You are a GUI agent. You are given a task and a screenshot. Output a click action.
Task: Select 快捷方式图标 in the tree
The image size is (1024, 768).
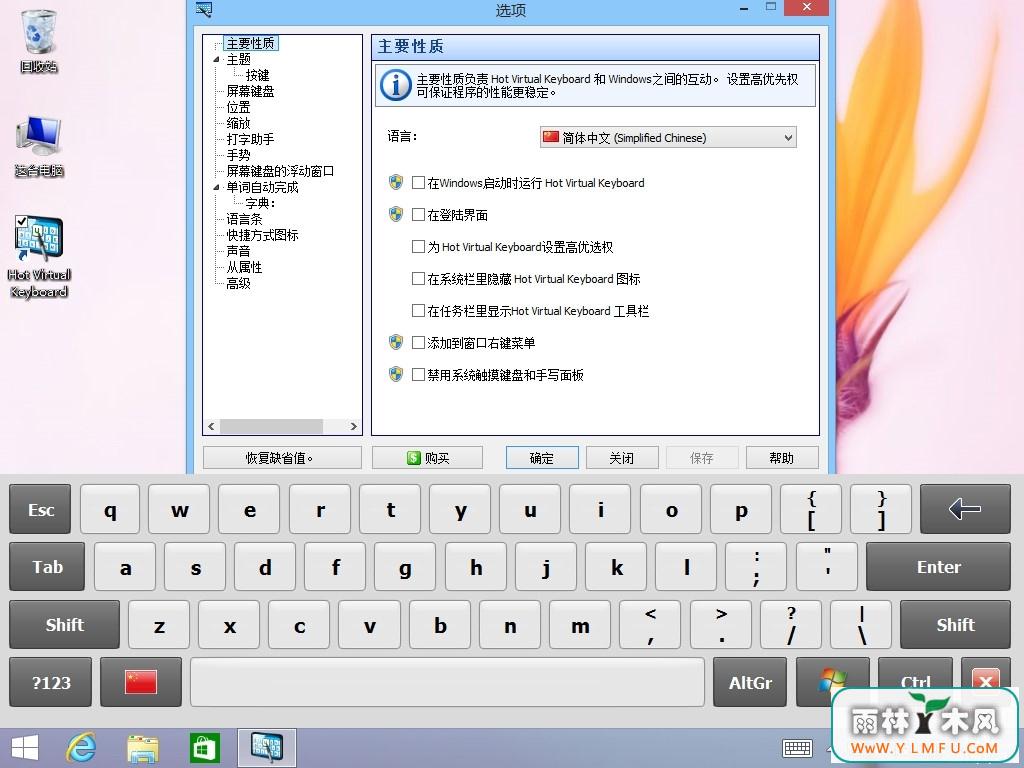(262, 235)
